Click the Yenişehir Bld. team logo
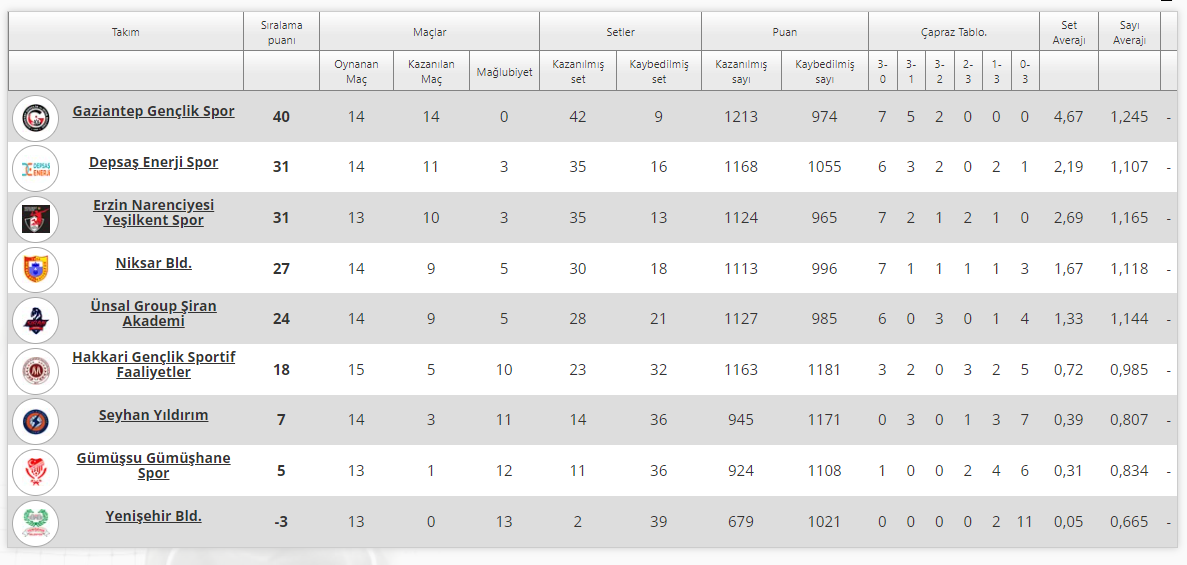Screen dimensions: 1187x565 click(x=35, y=523)
